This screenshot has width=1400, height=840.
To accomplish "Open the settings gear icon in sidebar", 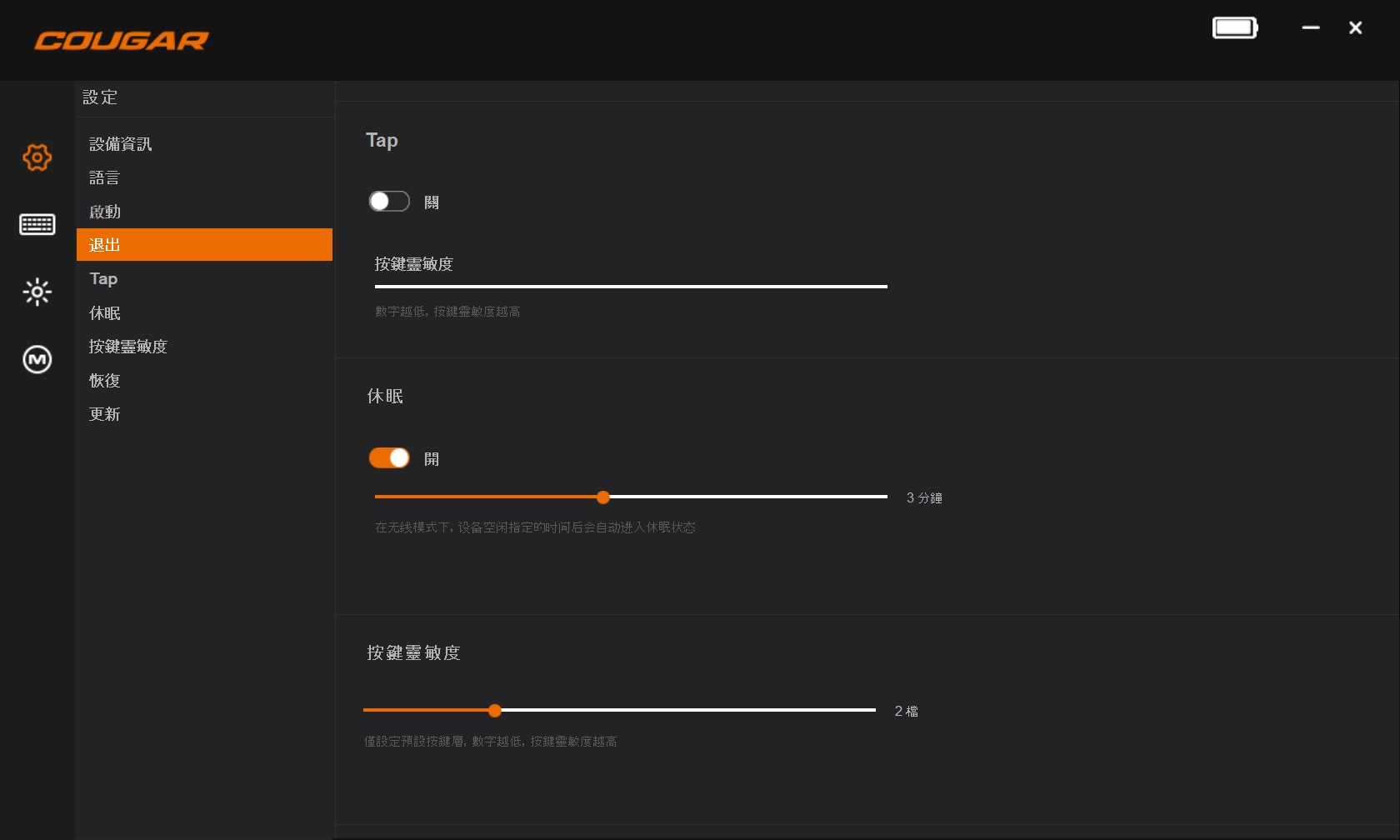I will click(x=37, y=157).
